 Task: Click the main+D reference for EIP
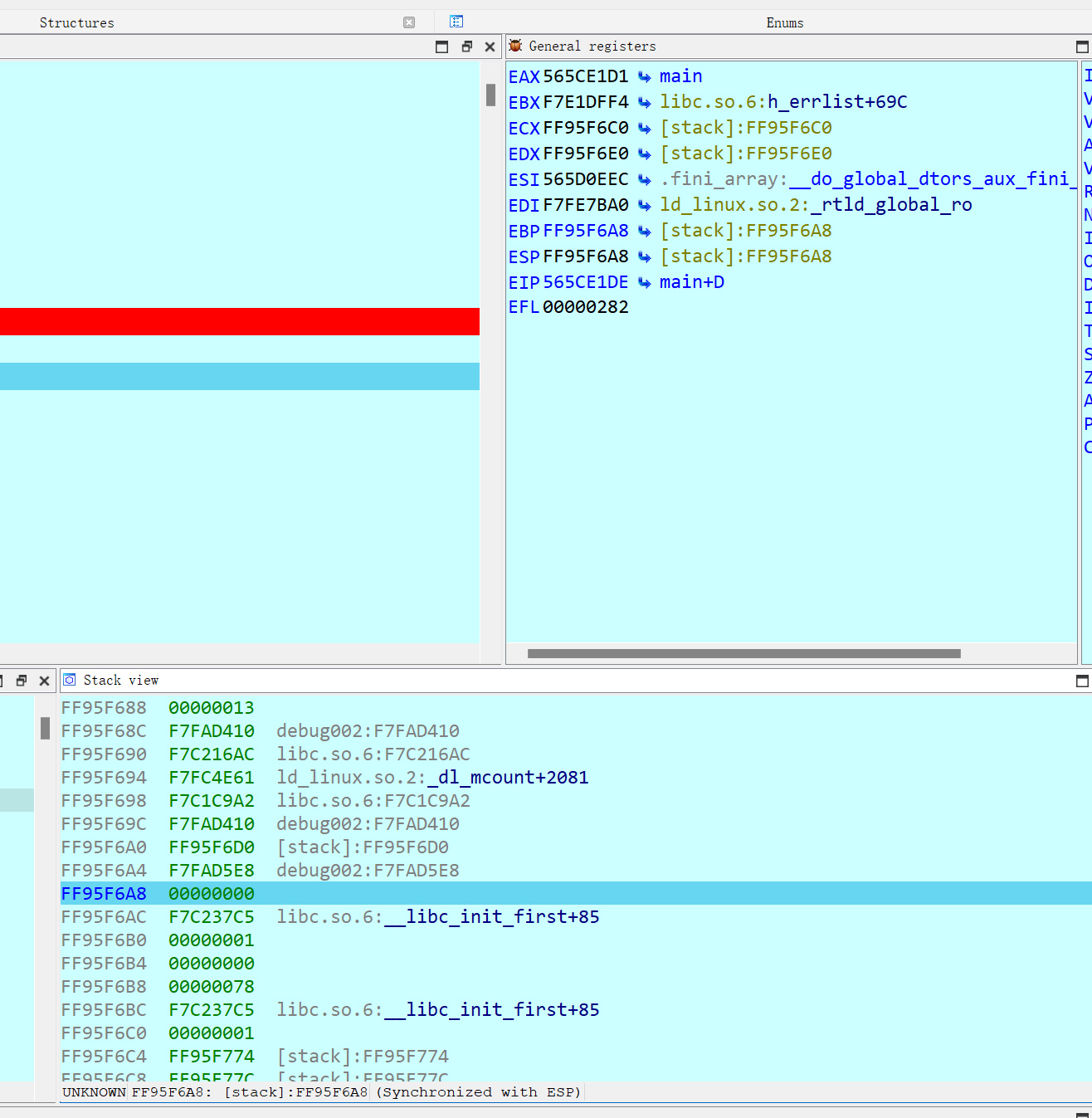692,282
